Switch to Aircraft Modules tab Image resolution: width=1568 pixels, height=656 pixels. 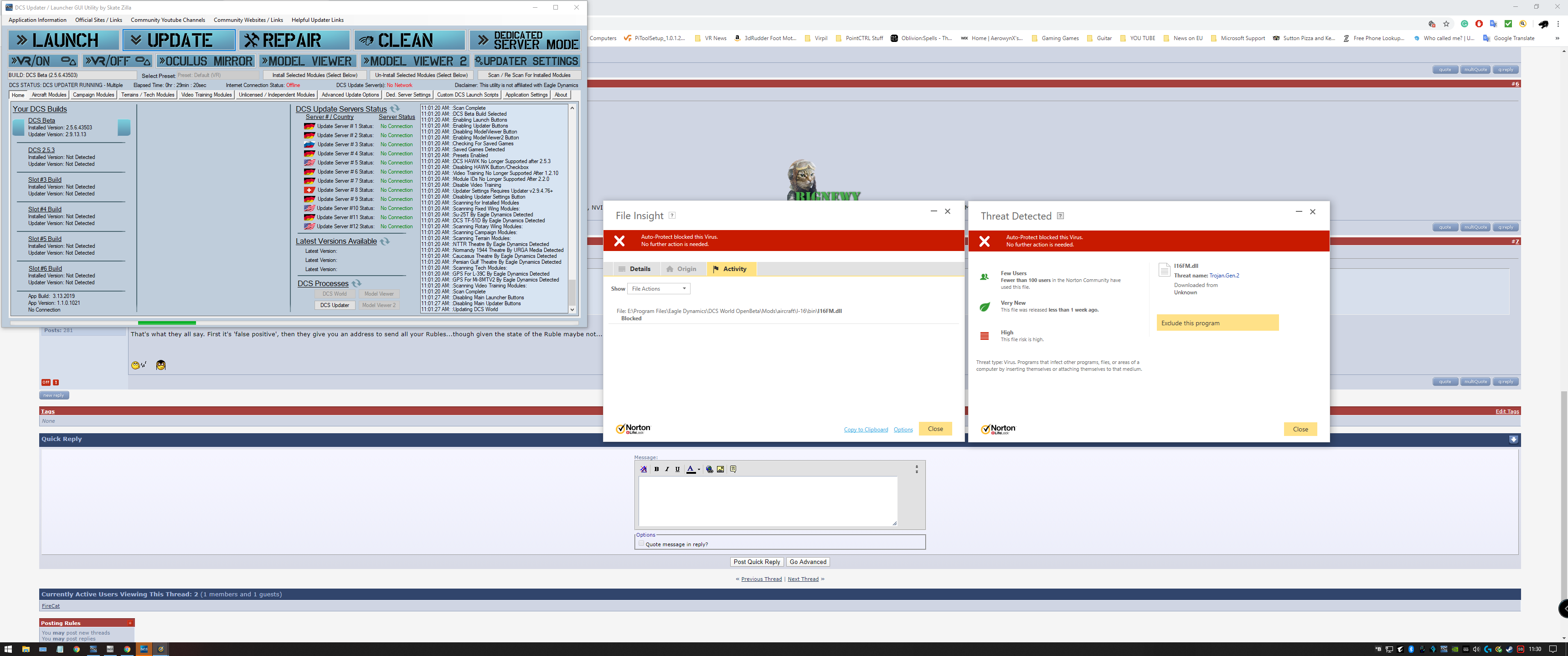[49, 95]
